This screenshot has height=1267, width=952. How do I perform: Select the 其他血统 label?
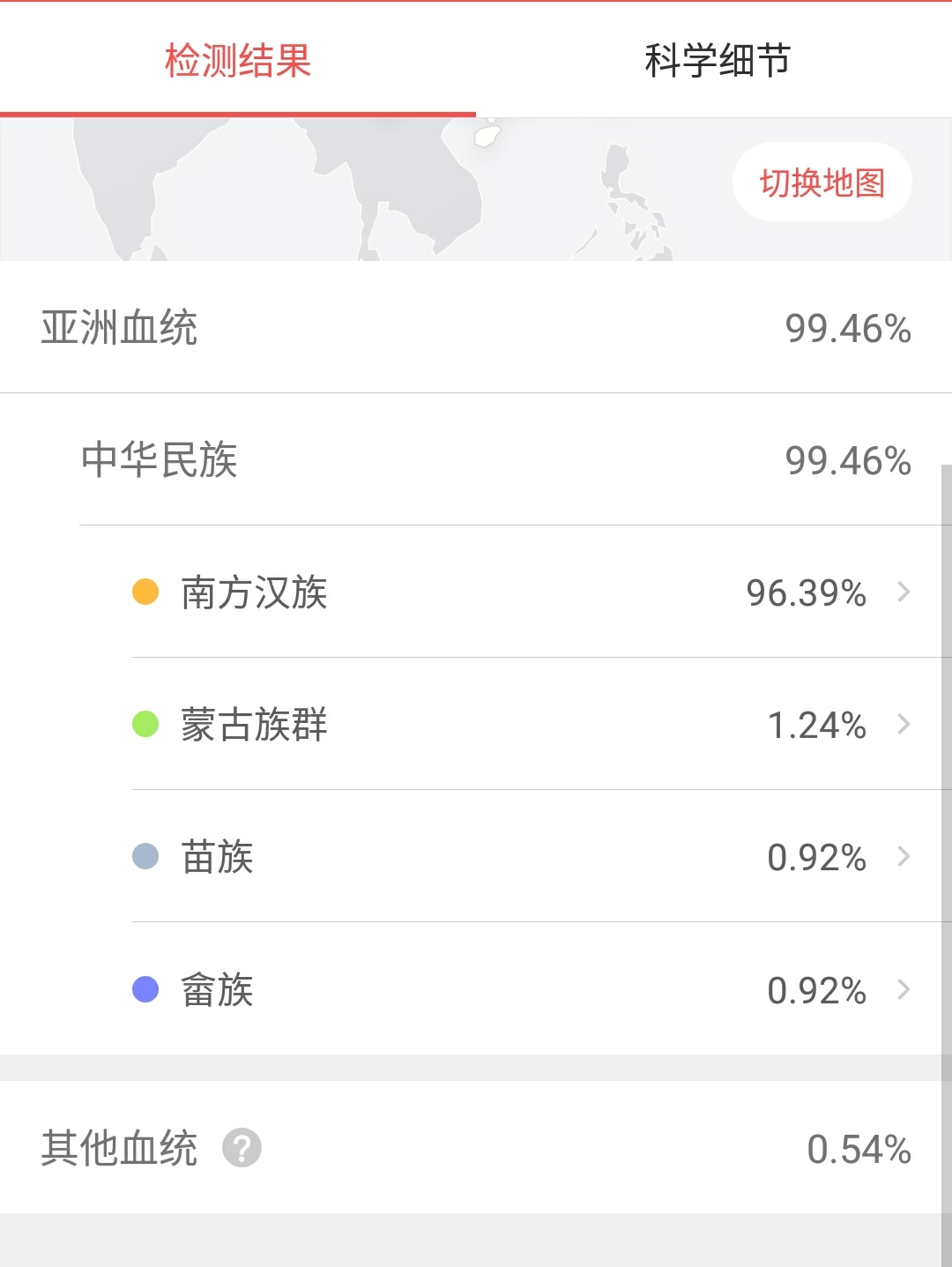point(119,1148)
